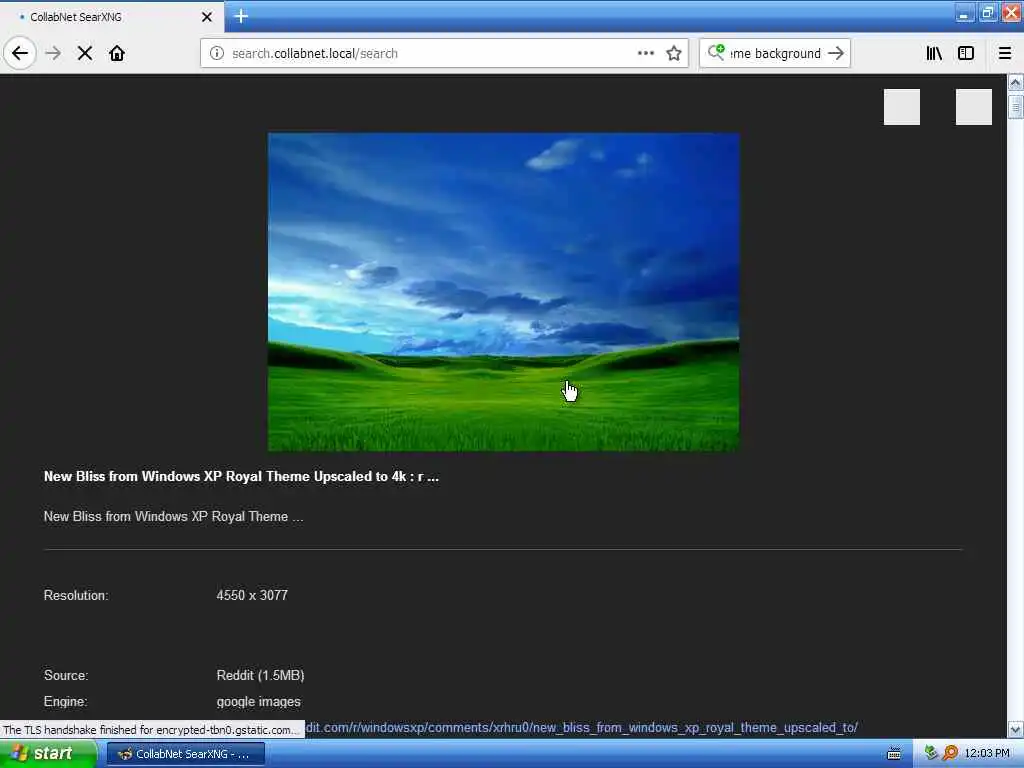Screen dimensions: 1024x768
Task: Click the 'Resolution:' label
Action: coord(76,596)
